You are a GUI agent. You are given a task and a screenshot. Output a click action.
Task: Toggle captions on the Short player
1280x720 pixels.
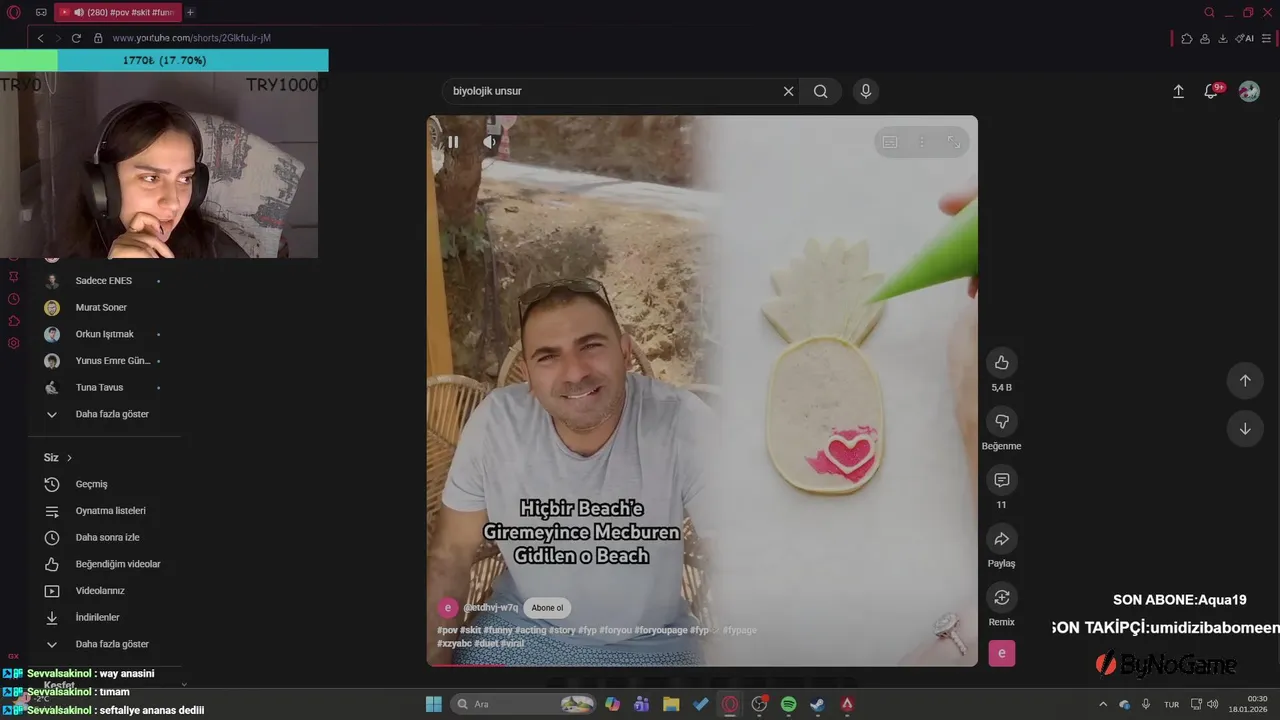click(x=890, y=142)
